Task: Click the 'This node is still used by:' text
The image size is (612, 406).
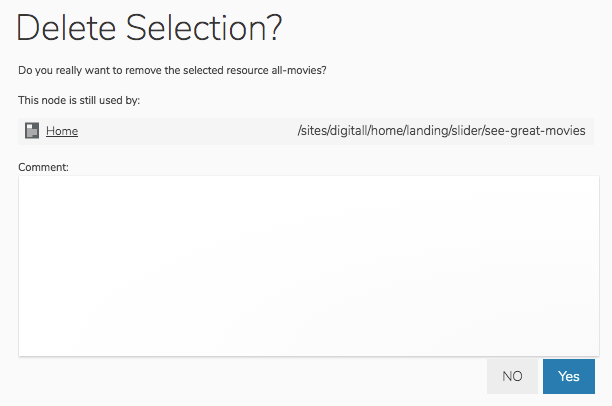Action: (x=79, y=100)
